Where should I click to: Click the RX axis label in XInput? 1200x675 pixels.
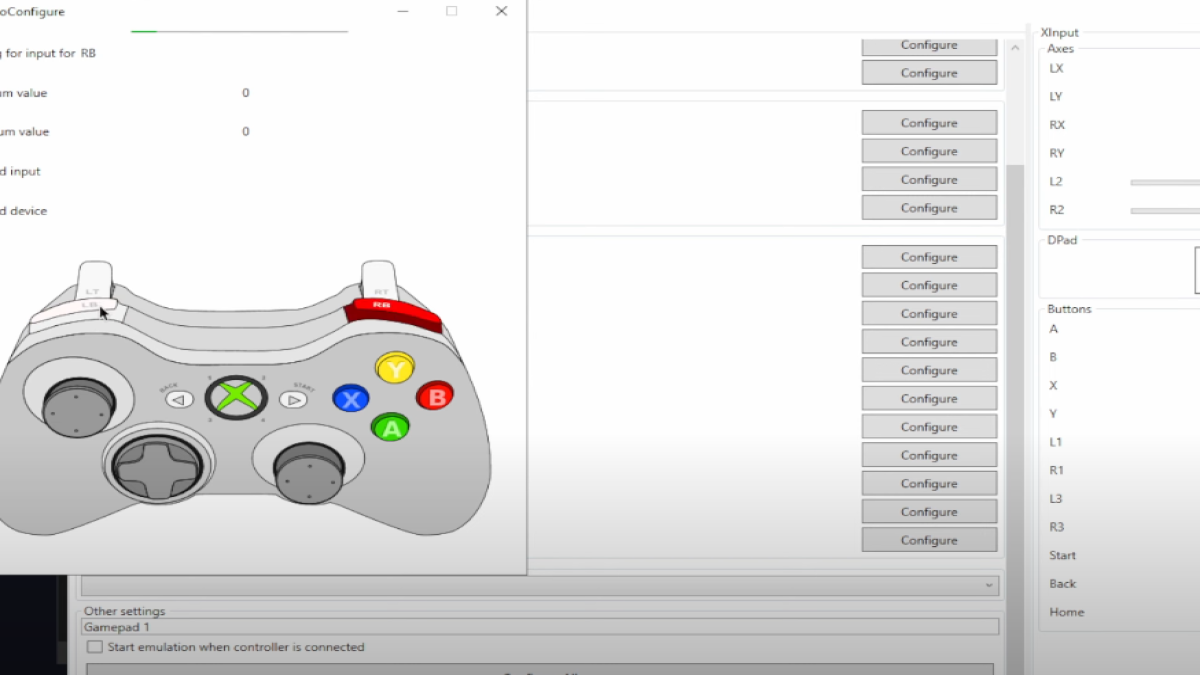1057,125
